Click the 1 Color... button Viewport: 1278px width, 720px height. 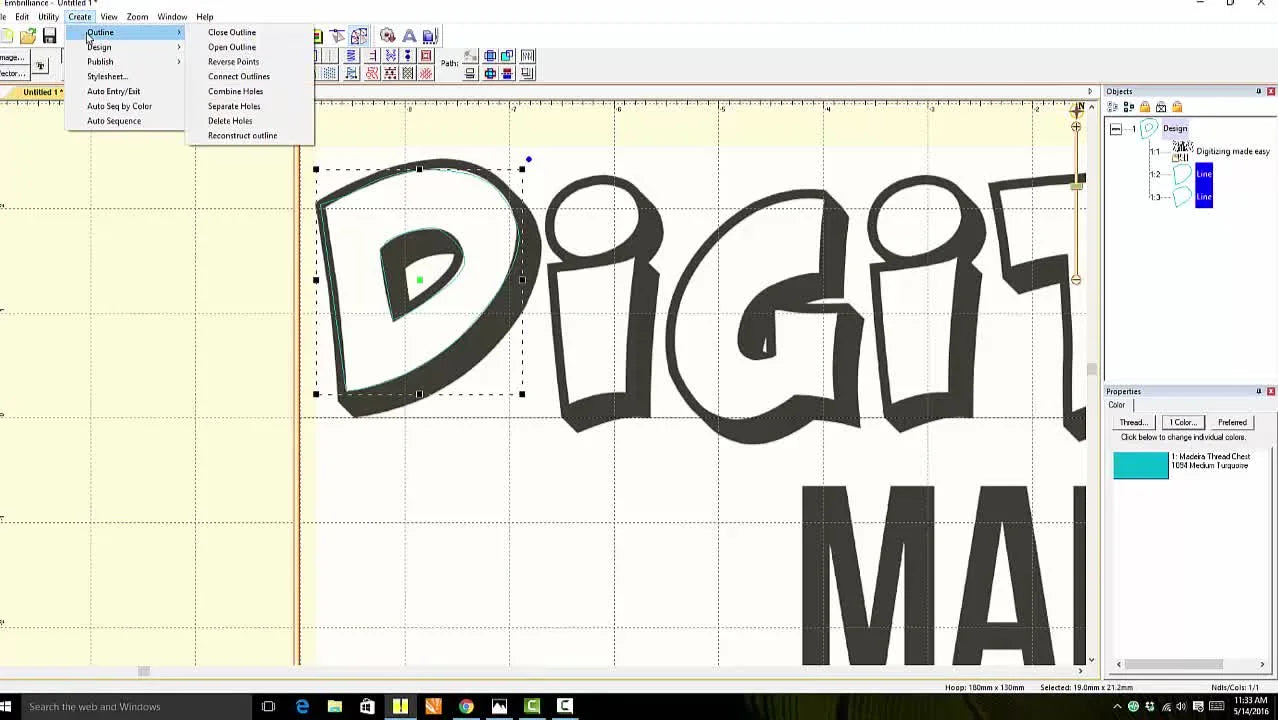point(1183,422)
